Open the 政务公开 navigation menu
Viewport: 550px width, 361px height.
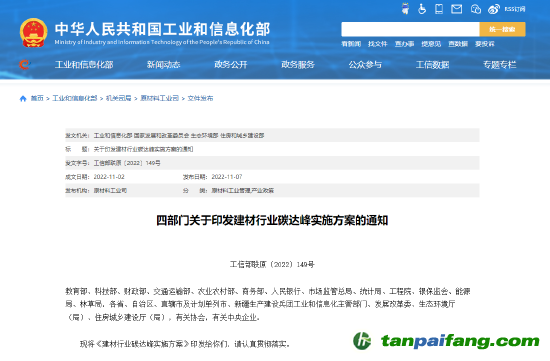231,65
